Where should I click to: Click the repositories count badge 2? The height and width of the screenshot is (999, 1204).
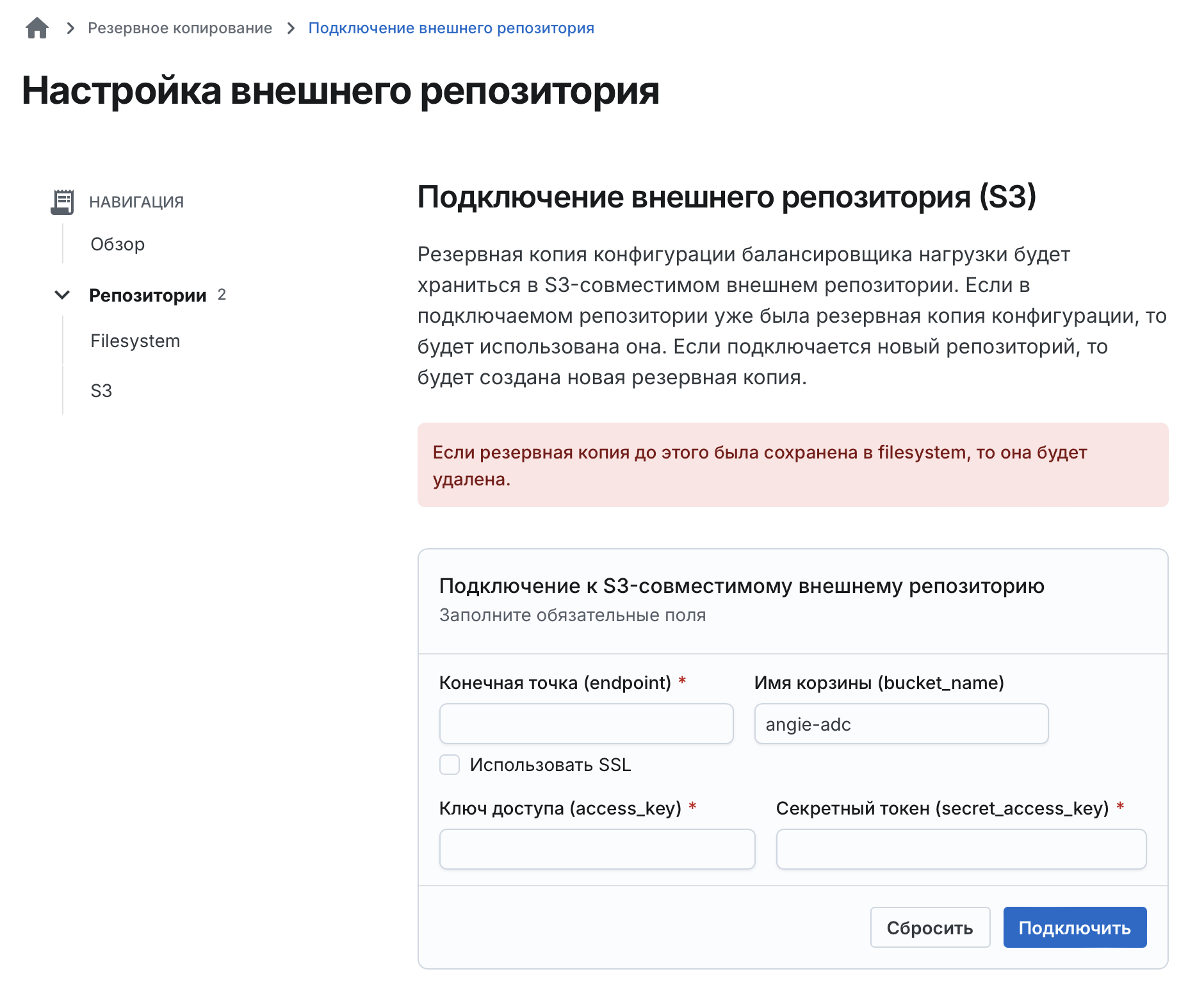tap(222, 295)
